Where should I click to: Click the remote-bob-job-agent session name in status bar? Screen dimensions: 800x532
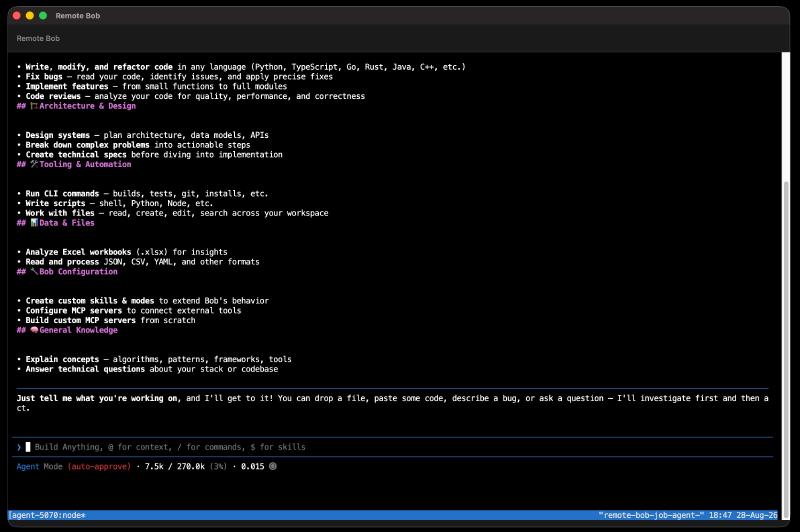point(652,515)
